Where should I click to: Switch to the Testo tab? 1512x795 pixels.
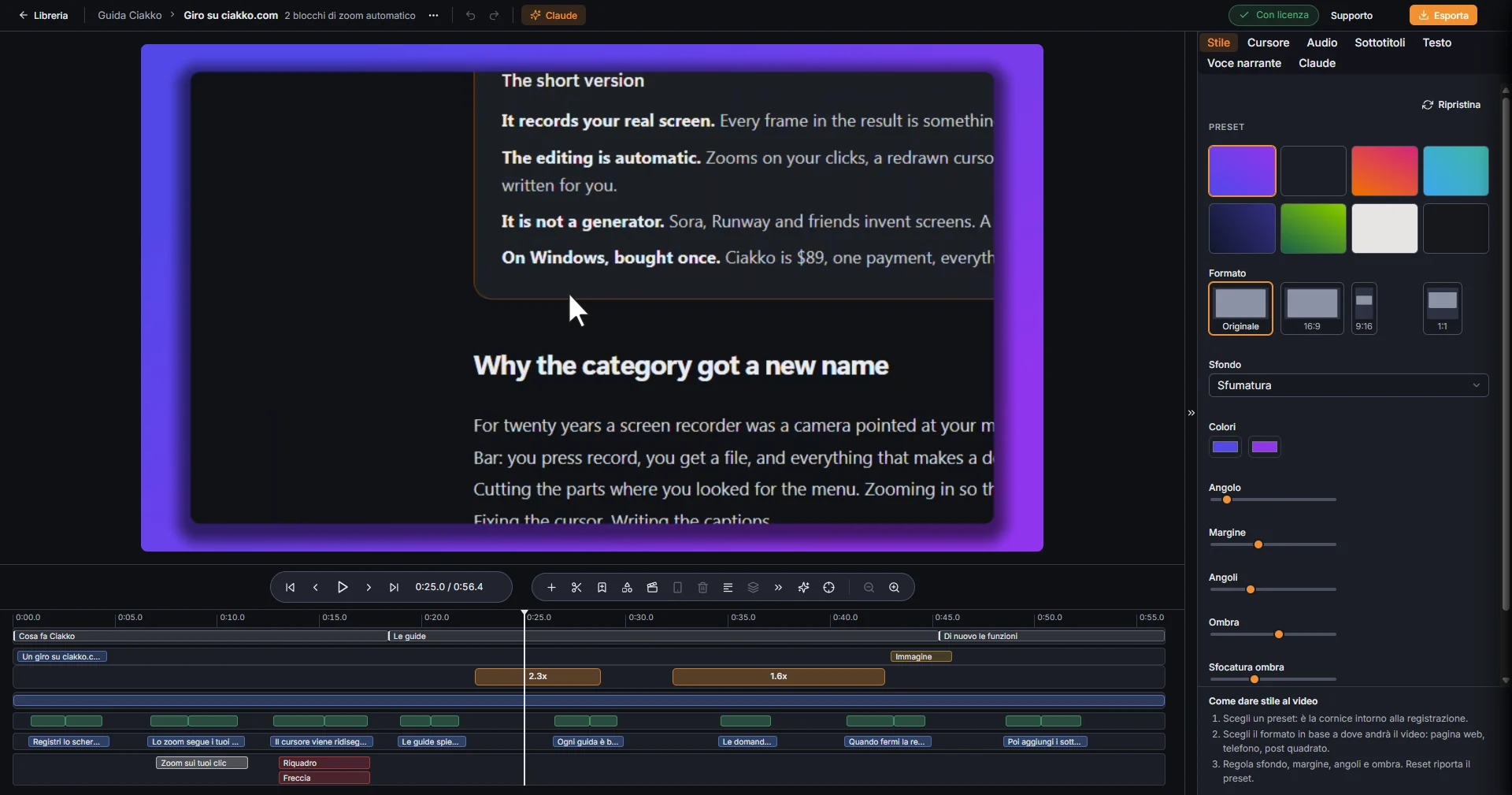1436,43
